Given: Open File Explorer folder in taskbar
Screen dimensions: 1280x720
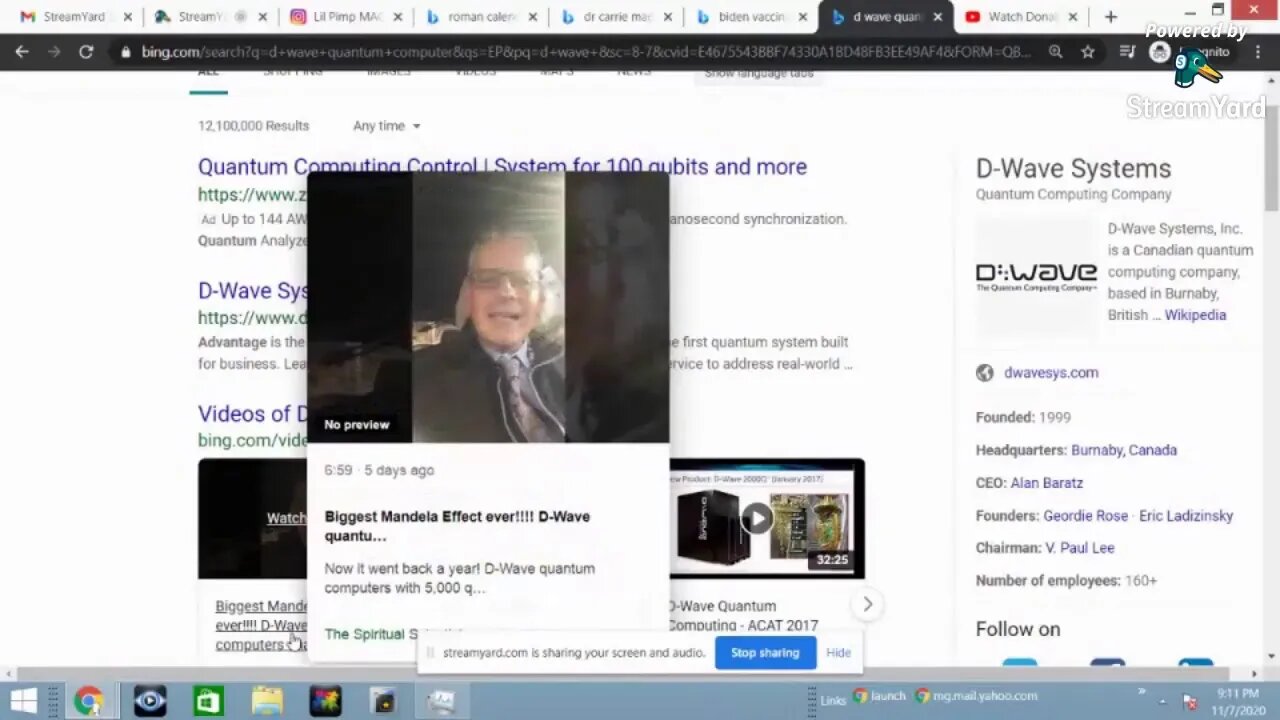Looking at the screenshot, I should click(x=267, y=701).
